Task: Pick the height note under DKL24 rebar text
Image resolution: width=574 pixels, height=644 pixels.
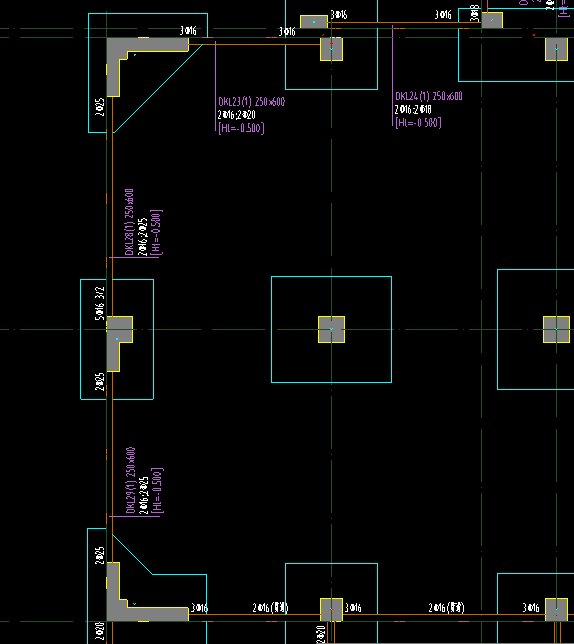Action: 418,122
